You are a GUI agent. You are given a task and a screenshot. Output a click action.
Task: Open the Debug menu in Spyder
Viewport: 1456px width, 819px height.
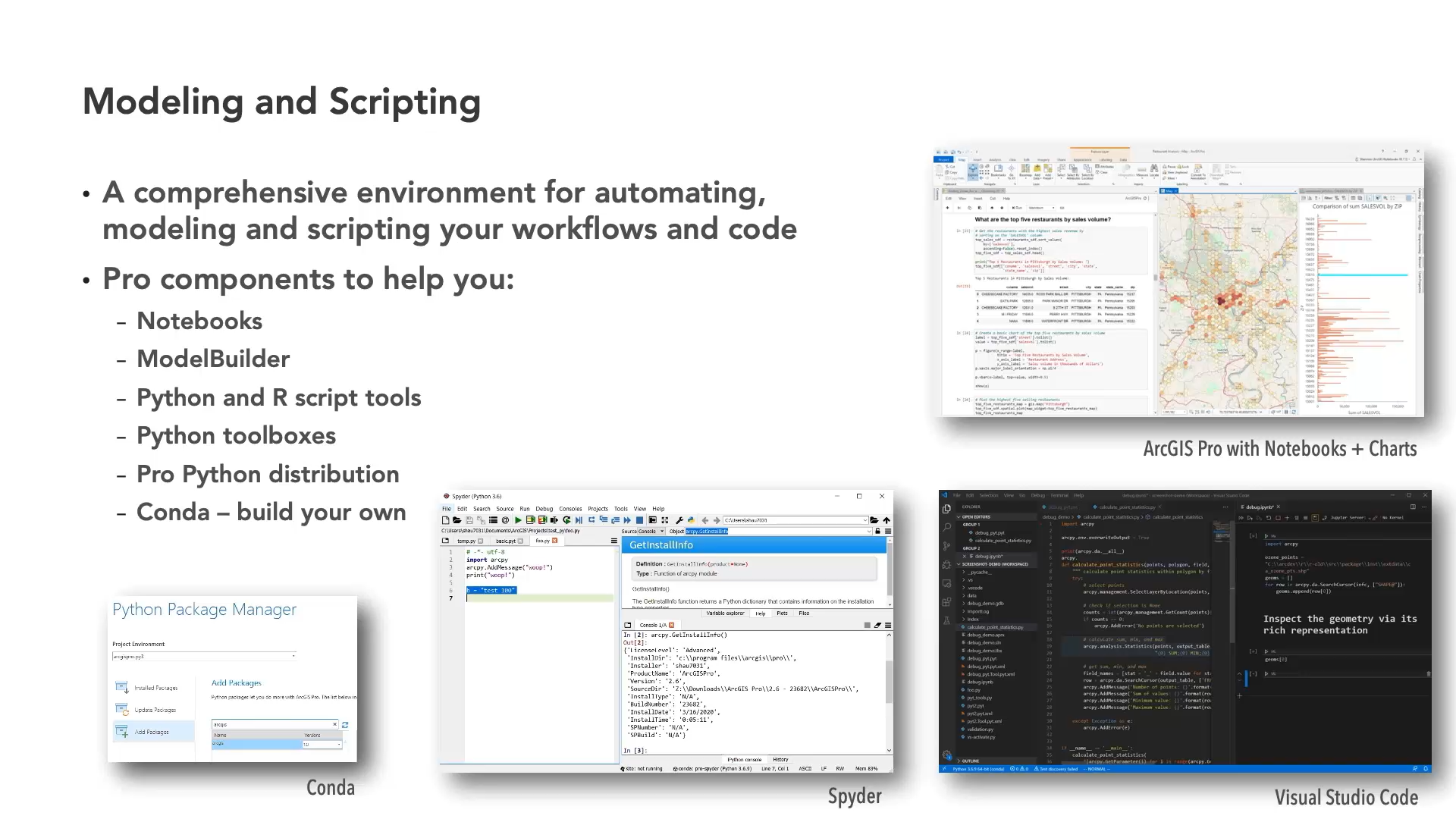pos(544,509)
